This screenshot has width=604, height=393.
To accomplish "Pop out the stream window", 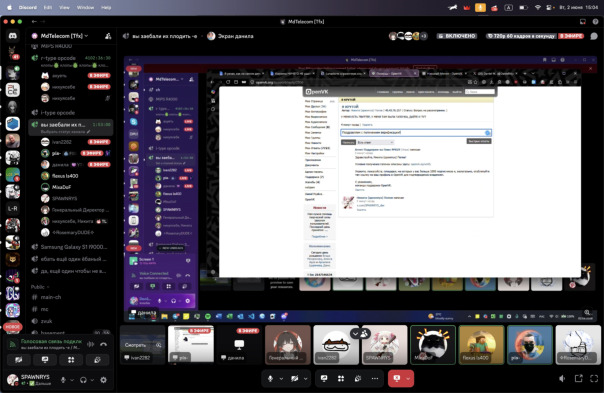I will click(x=579, y=379).
